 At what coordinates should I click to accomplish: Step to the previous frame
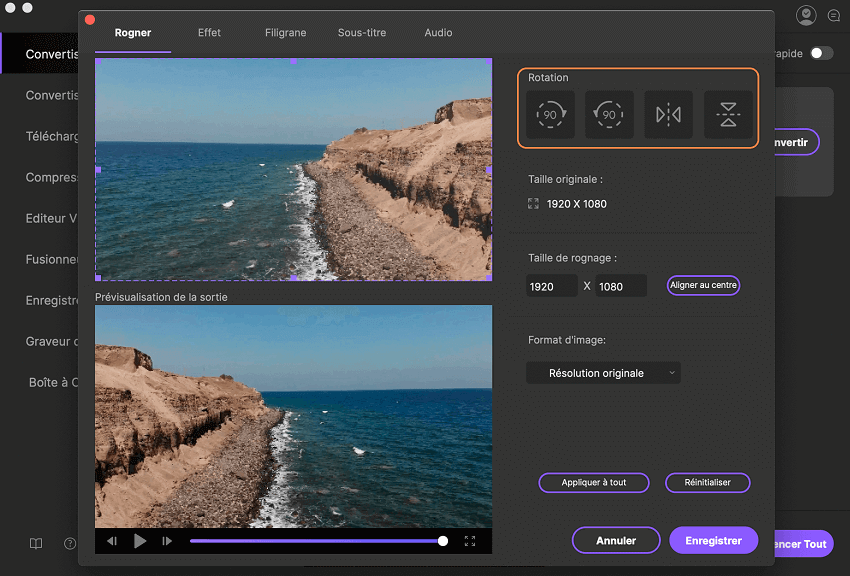click(112, 541)
